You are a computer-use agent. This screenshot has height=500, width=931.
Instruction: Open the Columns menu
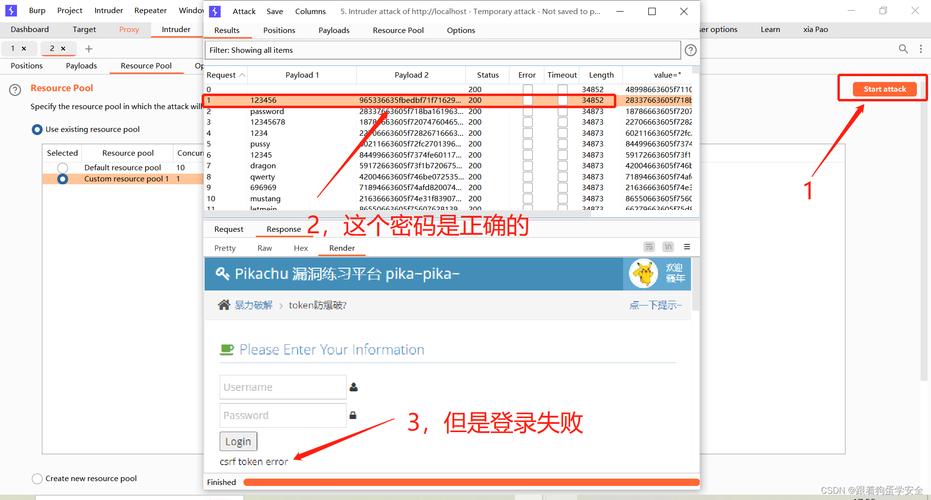point(311,11)
